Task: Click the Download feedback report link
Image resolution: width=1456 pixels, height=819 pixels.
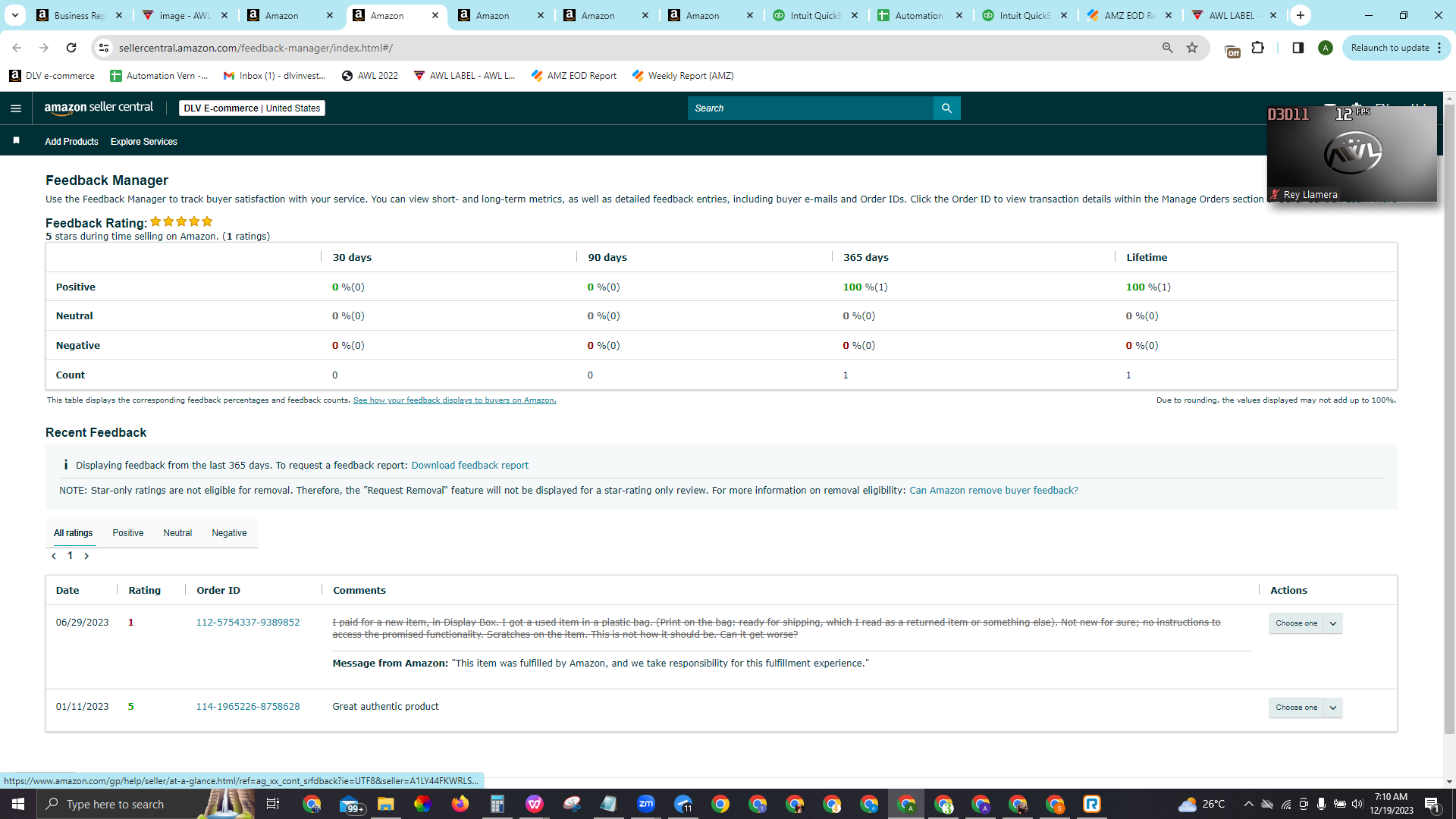Action: [470, 466]
